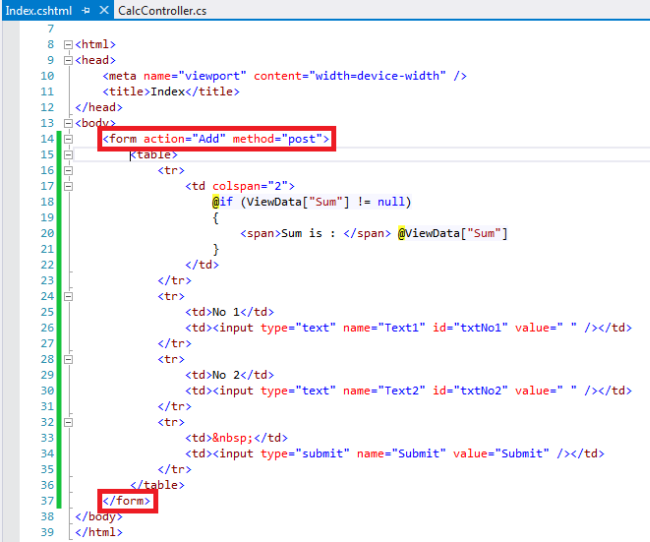Click the 'No 1' table cell code
Image resolution: width=650 pixels, height=542 pixels.
click(229, 312)
